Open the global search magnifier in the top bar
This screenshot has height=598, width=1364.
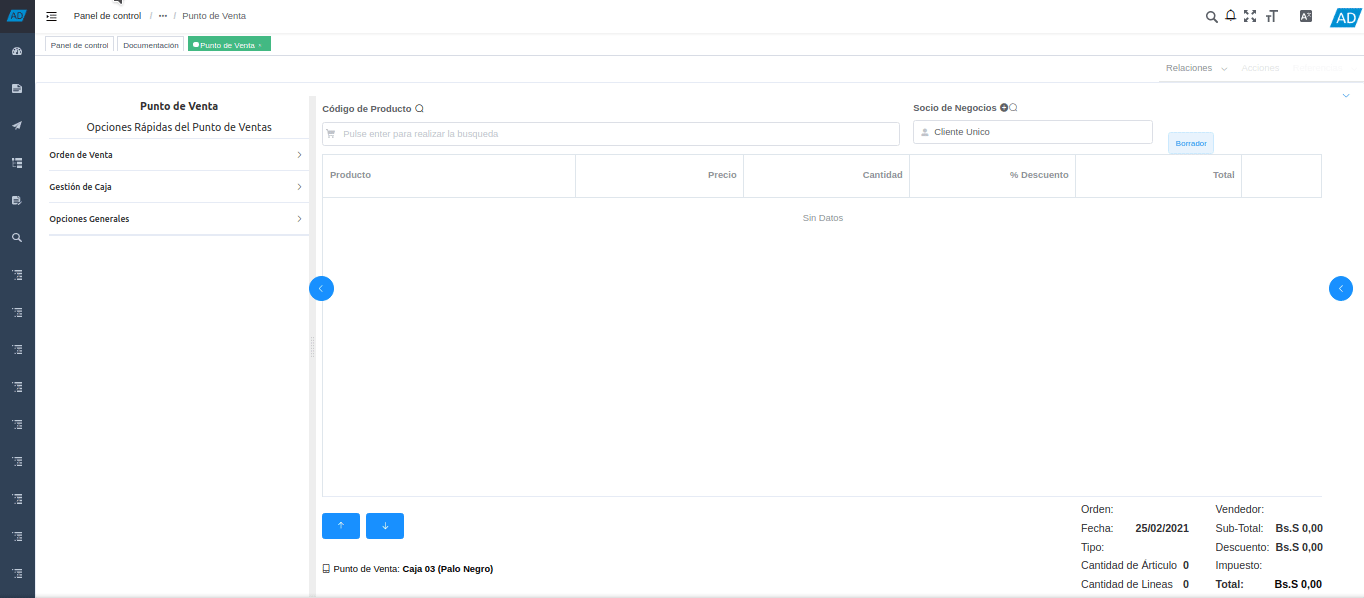click(1211, 17)
